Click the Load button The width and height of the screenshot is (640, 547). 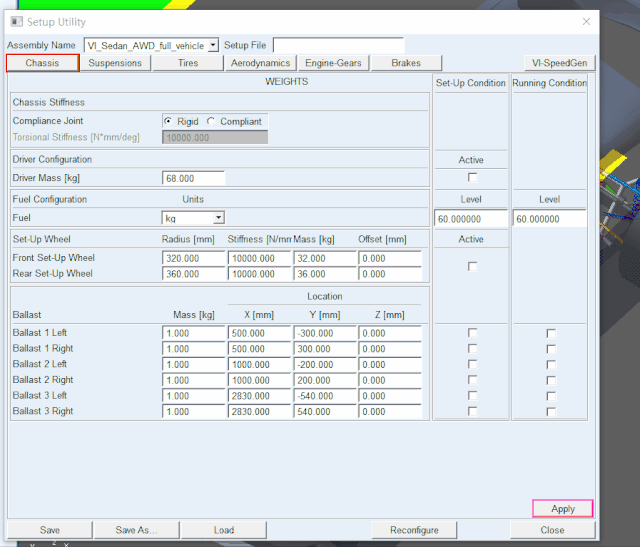[x=224, y=530]
